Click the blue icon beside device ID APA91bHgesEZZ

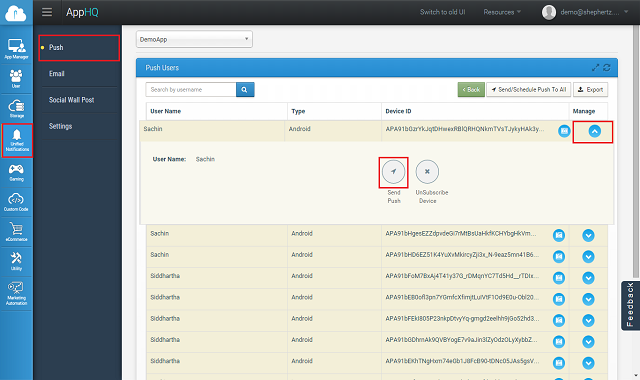559,236
